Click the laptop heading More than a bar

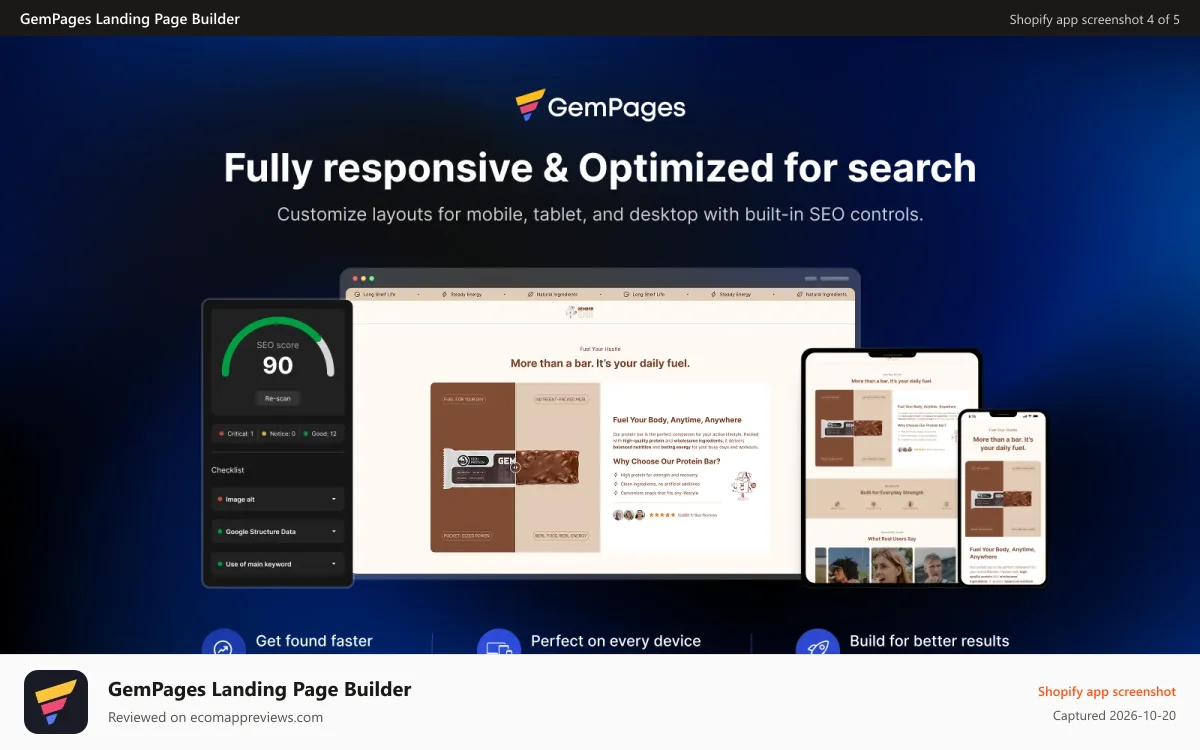[600, 364]
